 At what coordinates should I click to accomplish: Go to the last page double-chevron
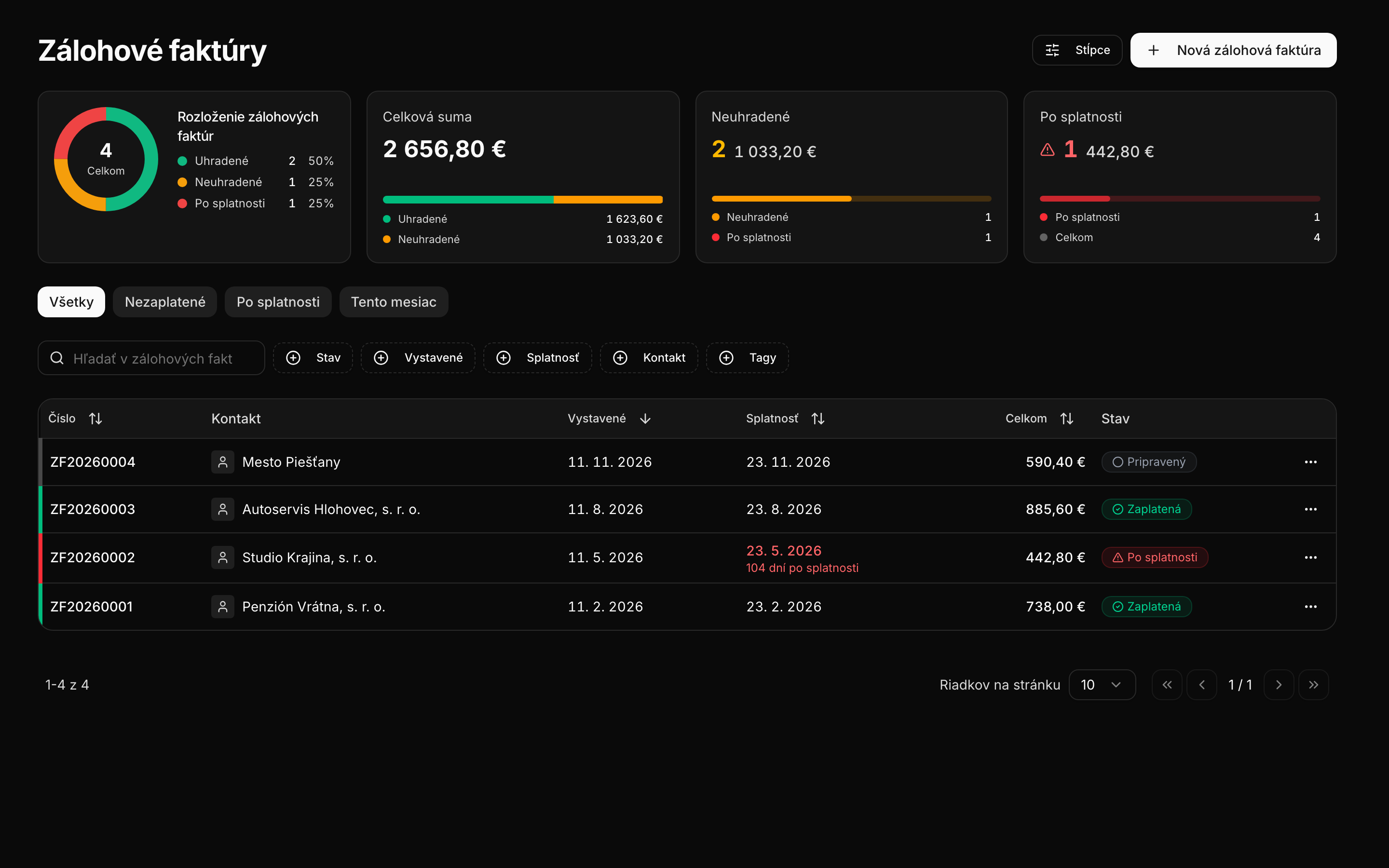pos(1313,685)
